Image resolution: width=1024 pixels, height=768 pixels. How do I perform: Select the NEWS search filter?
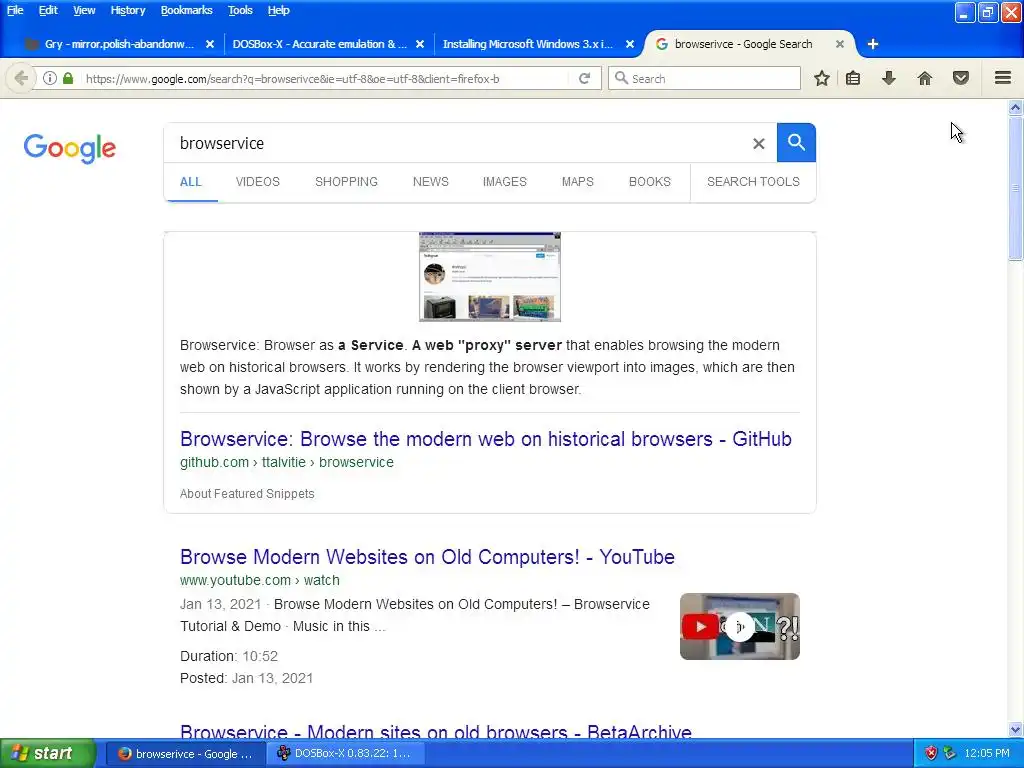point(430,182)
